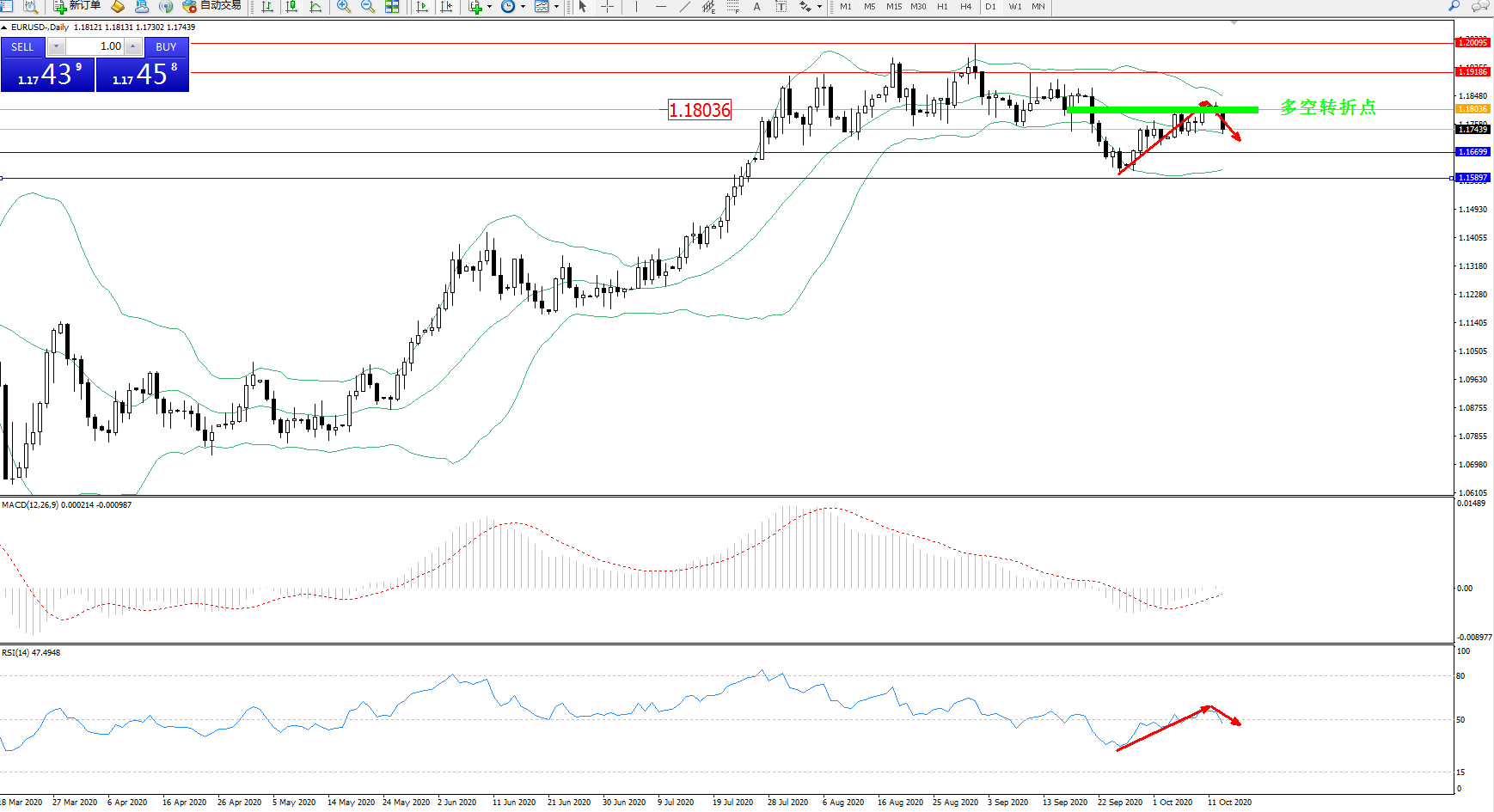Tile the chart windows
This screenshot has width=1494, height=812.
pos(392,7)
